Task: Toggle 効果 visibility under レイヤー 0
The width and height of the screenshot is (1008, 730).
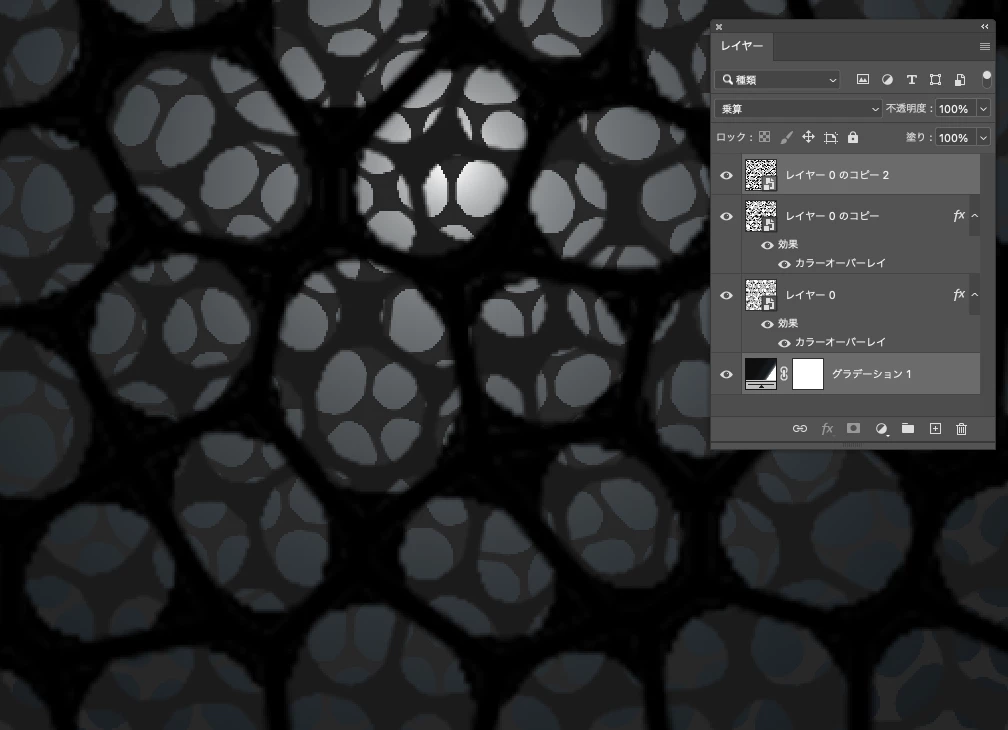Action: (767, 325)
